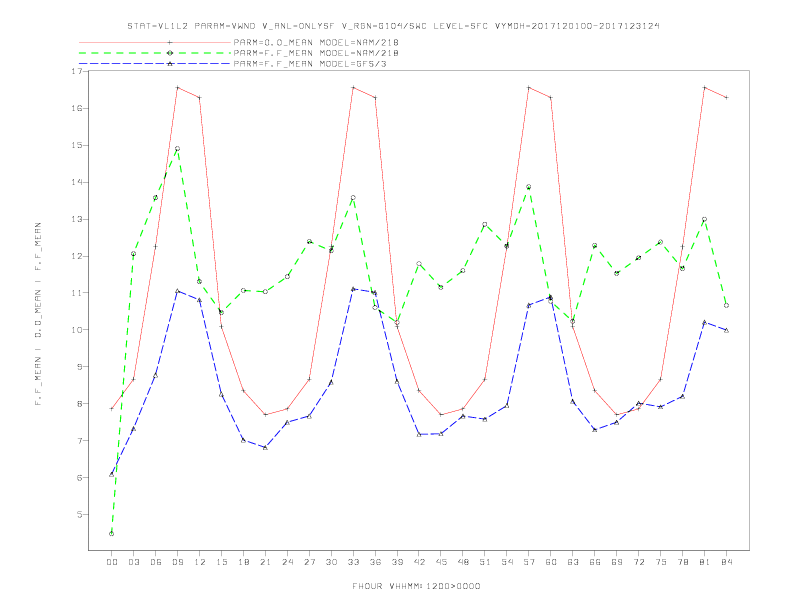Click x-axis tick label 81

click(x=705, y=562)
